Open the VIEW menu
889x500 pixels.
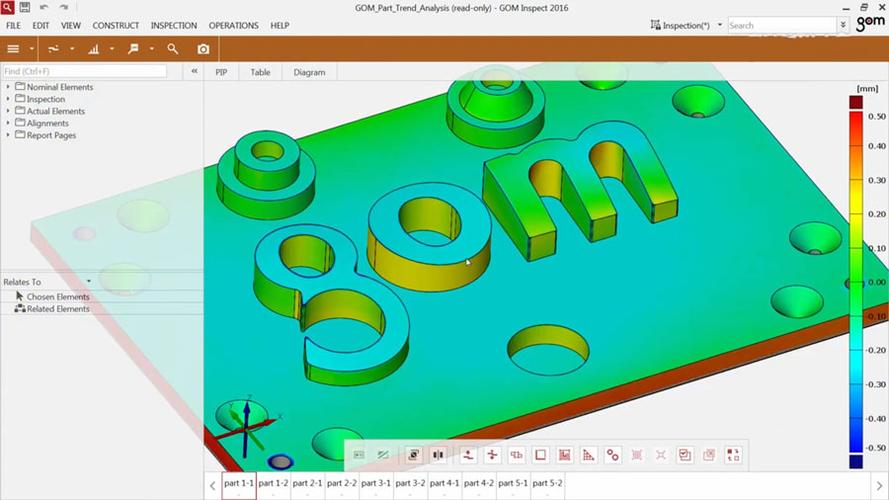(71, 26)
